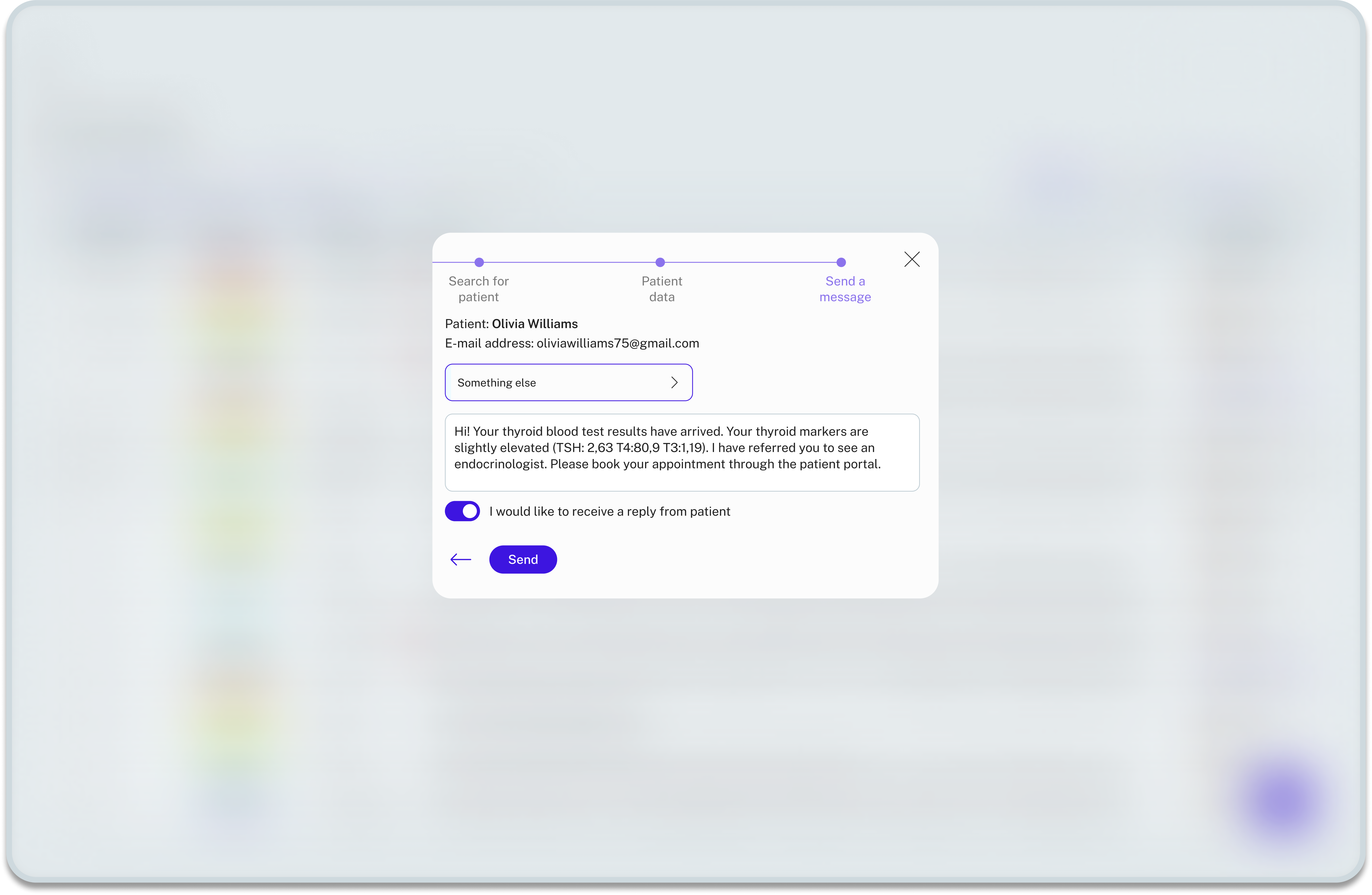Disable the receive reply from patient switch
1372x895 pixels.
[462, 511]
